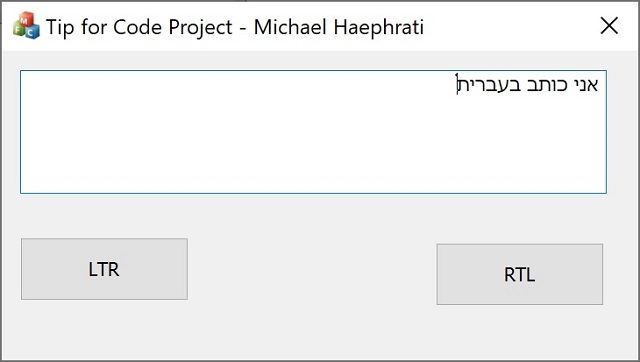The width and height of the screenshot is (640, 362).
Task: Click 'Michael Haephrati' in the title bar
Action: pos(338,27)
